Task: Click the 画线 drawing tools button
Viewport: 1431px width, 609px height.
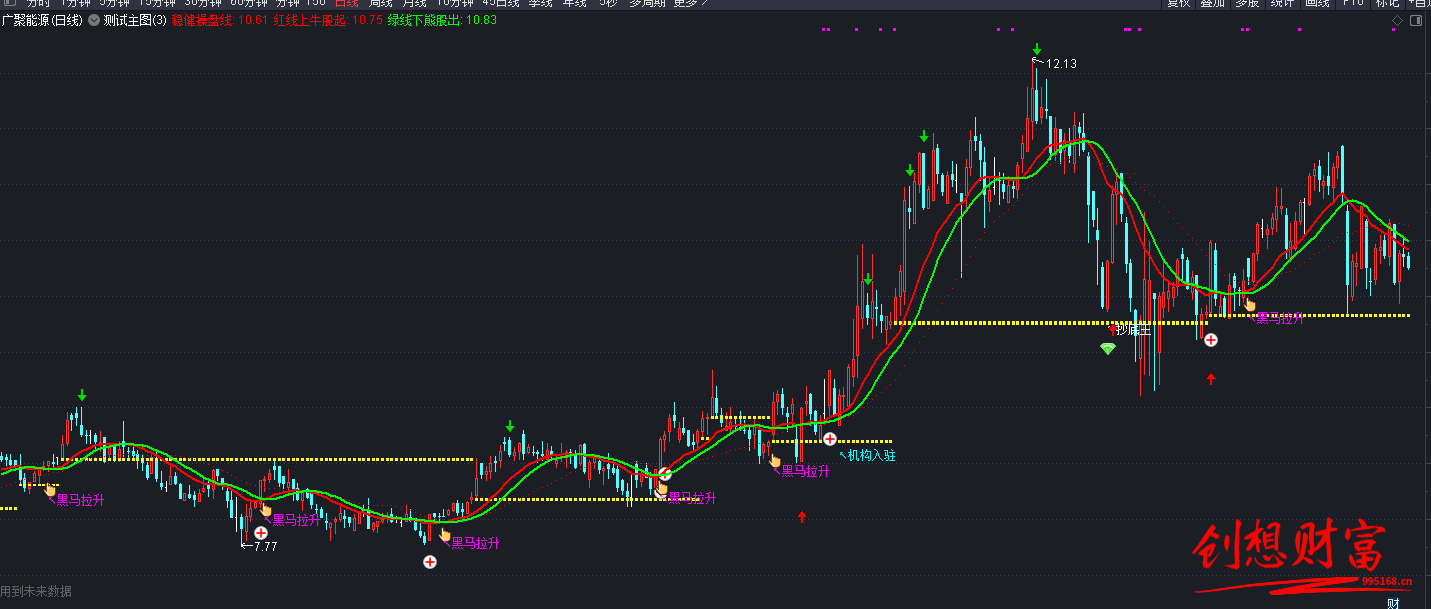Action: click(1317, 4)
